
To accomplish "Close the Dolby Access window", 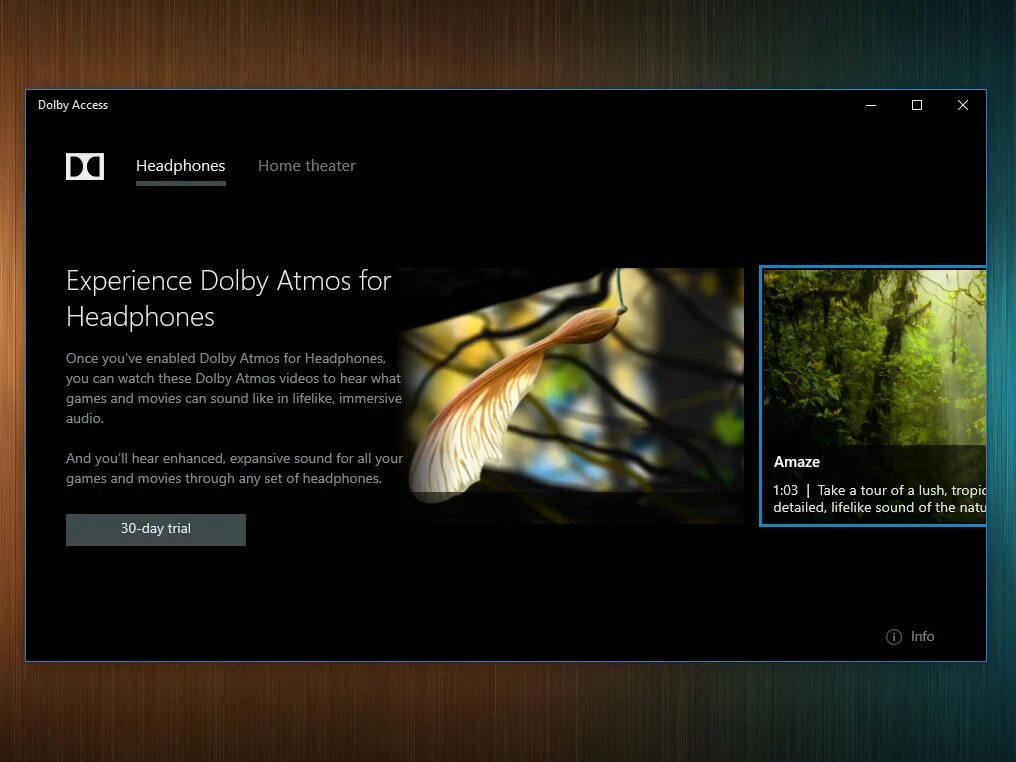I will tap(963, 105).
